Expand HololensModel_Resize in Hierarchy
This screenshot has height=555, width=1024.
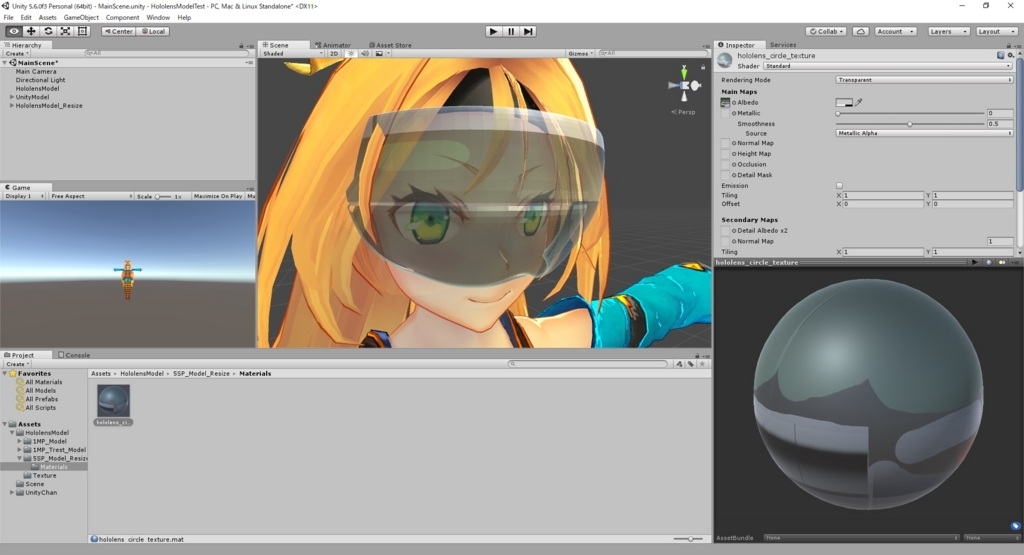12,106
